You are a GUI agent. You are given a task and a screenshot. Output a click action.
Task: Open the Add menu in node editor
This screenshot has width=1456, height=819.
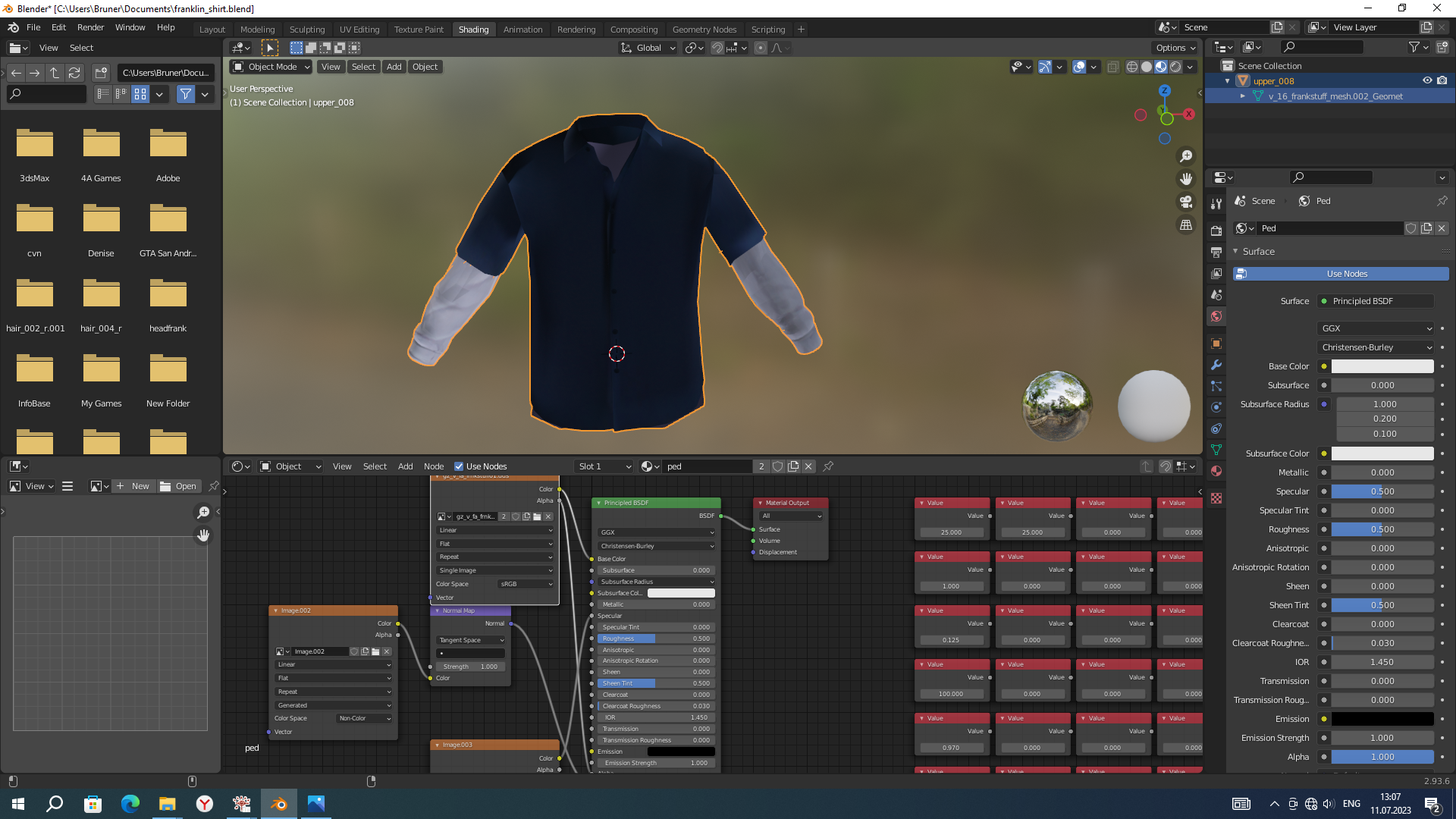(406, 466)
